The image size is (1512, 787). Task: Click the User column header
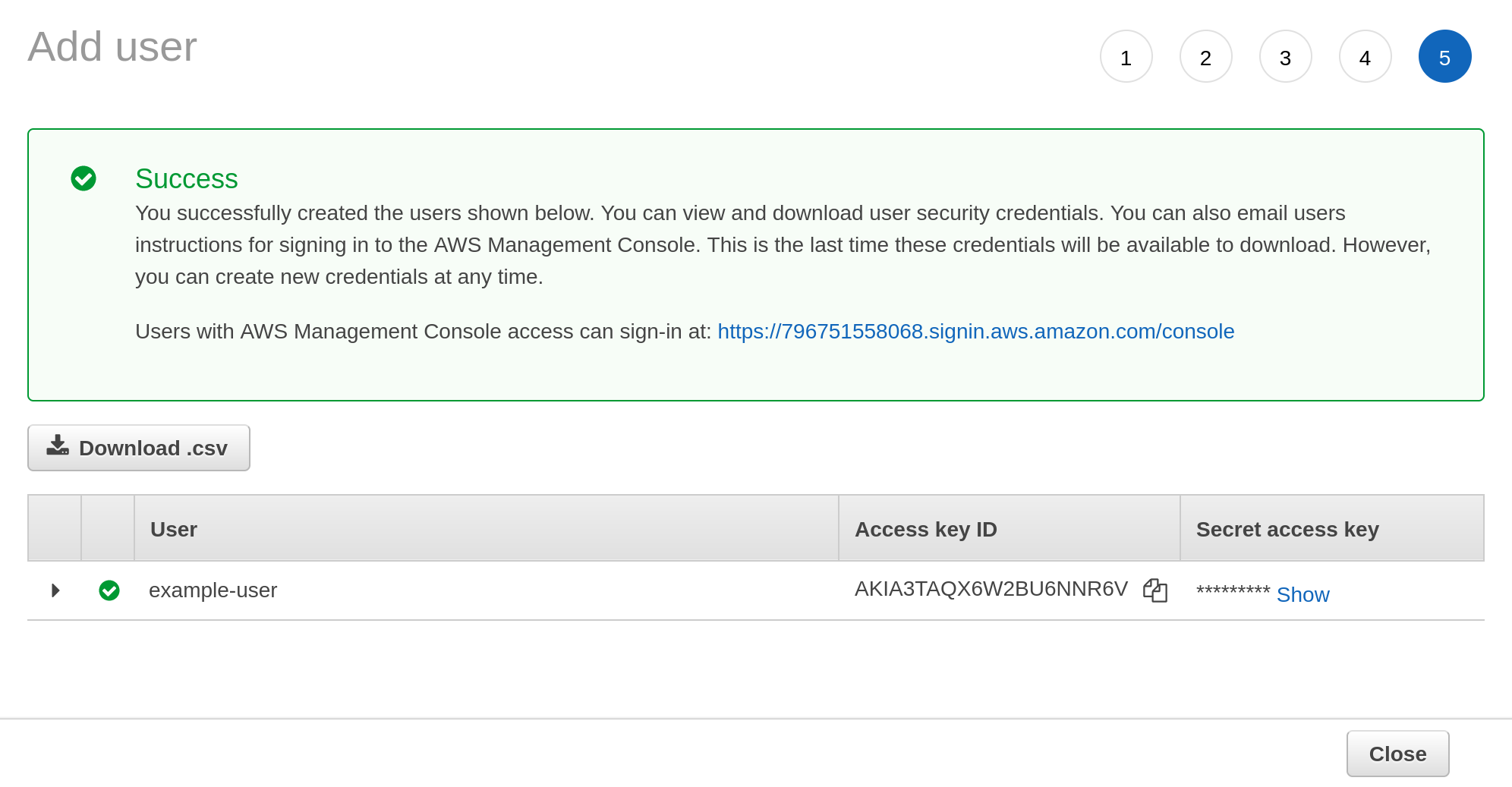[173, 529]
